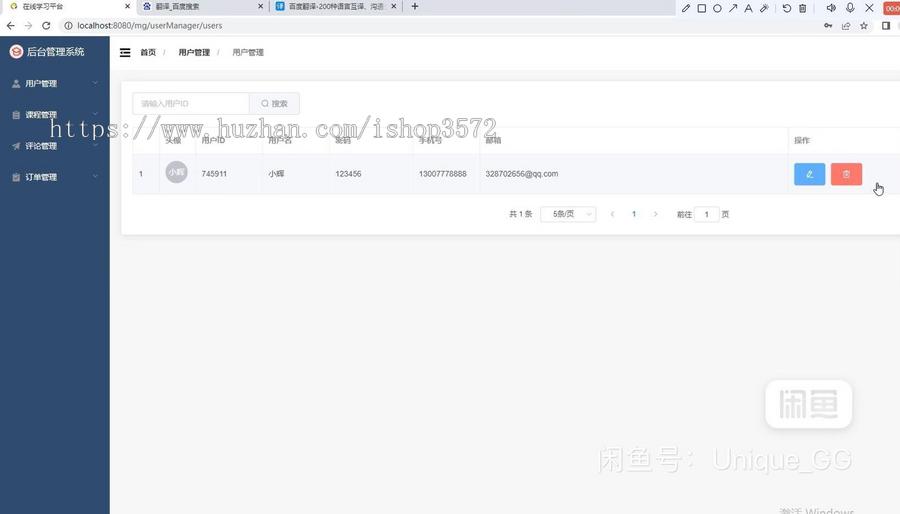This screenshot has width=900, height=514.
Task: Expand the 订单管理 sidebar menu
Action: [55, 177]
